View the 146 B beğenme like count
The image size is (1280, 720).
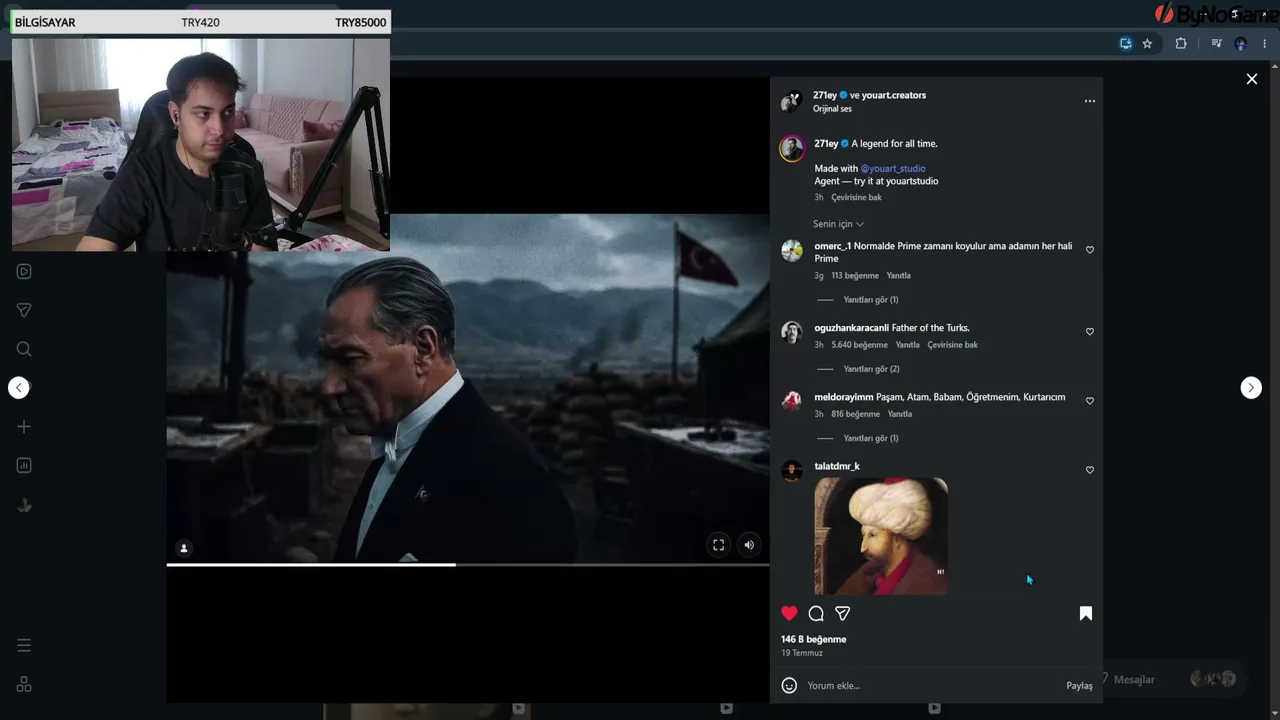(814, 640)
